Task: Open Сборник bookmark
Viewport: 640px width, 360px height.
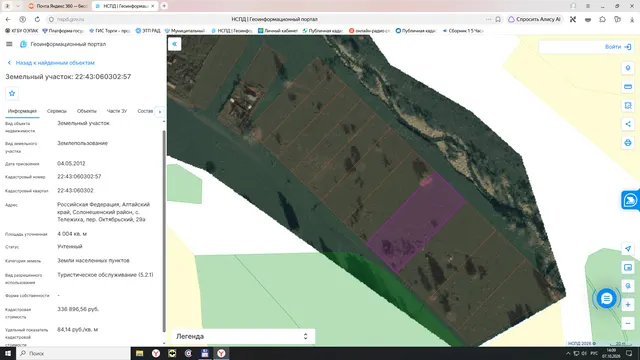Action: tap(462, 31)
